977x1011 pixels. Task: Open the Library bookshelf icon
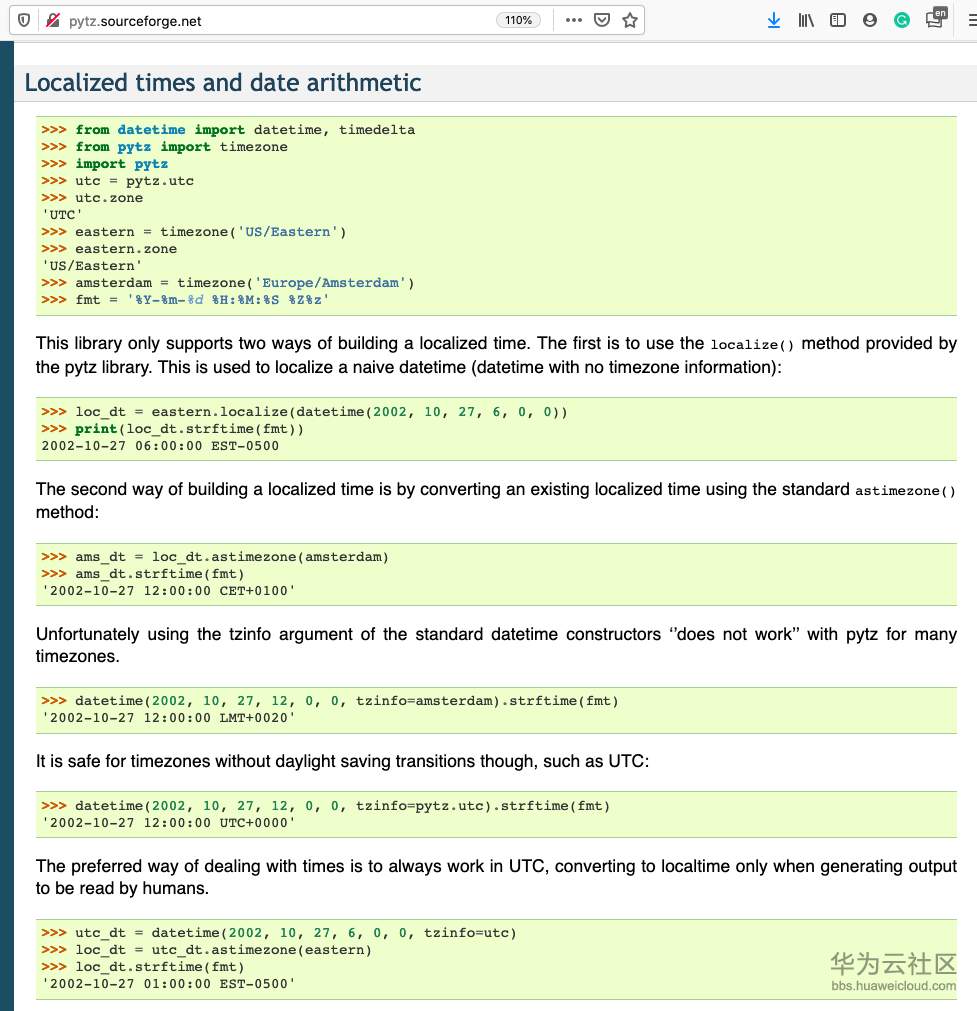click(x=806, y=21)
